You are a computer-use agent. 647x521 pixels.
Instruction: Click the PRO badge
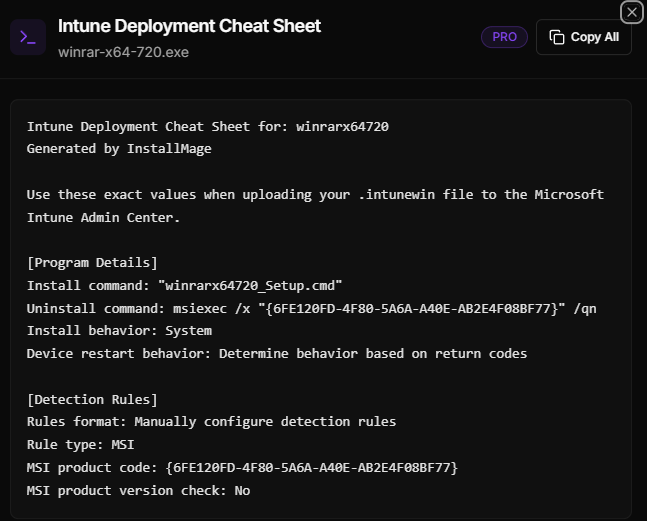pyautogui.click(x=504, y=37)
